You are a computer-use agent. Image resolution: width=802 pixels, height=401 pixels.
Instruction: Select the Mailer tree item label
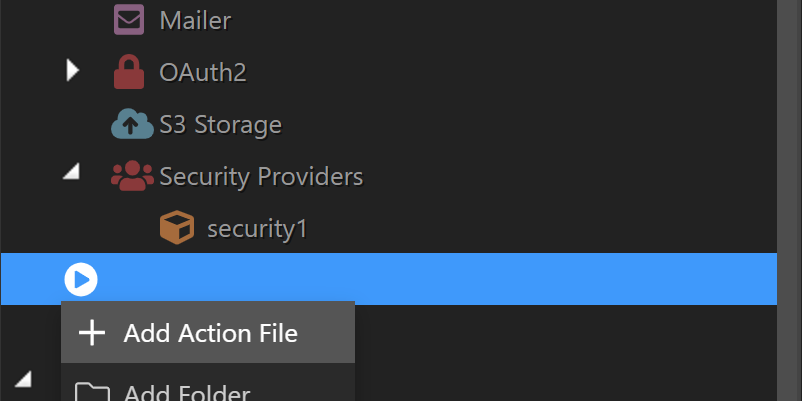coord(195,21)
